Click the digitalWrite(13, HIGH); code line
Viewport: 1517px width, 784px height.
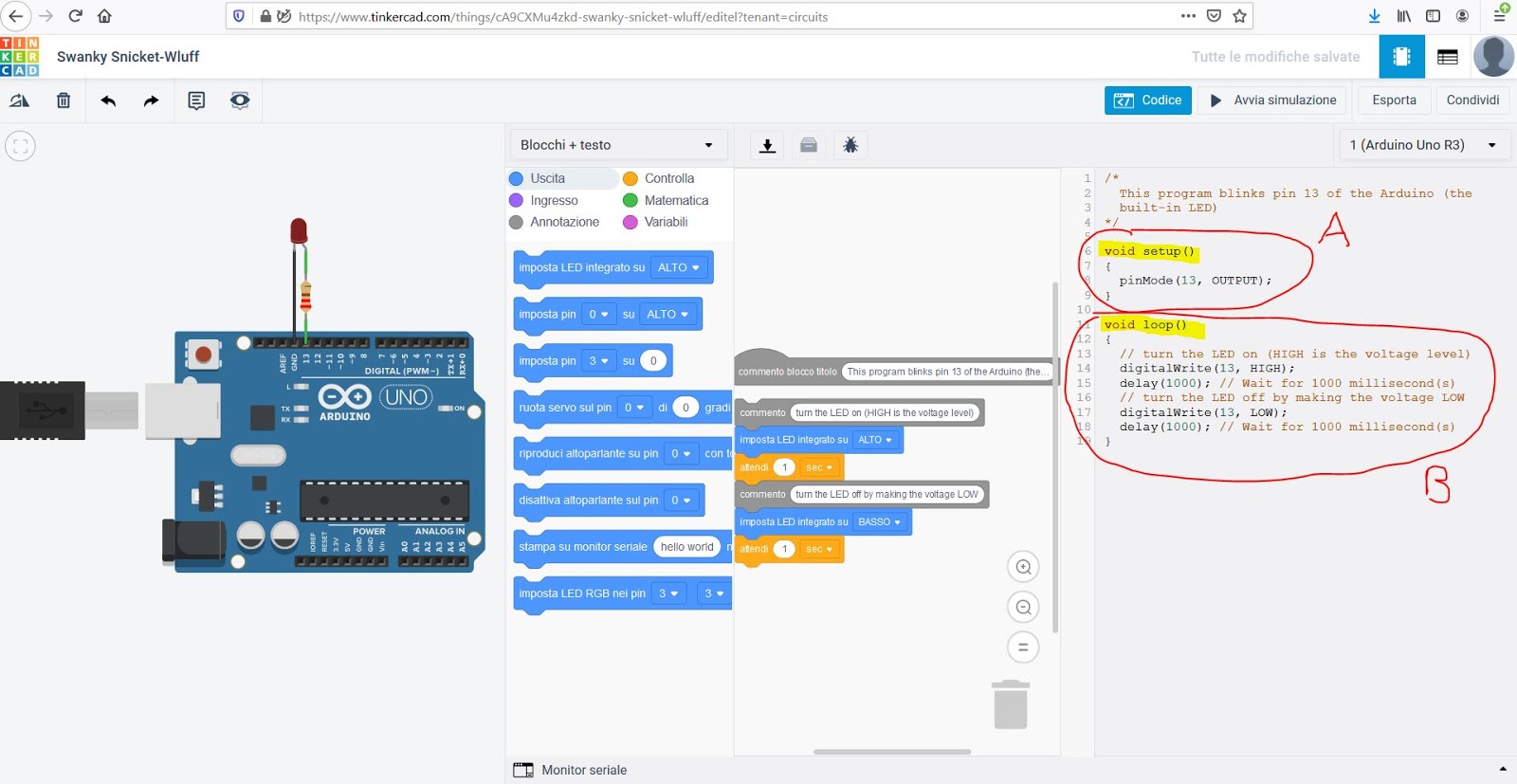[1206, 369]
